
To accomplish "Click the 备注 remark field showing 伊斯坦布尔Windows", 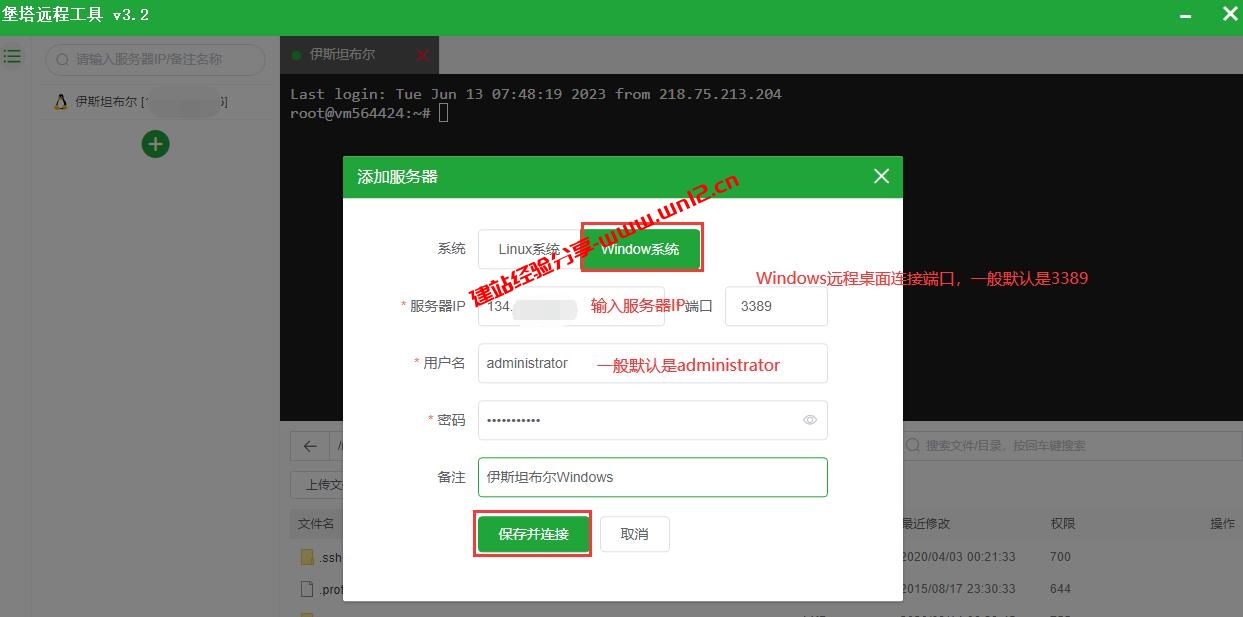I will 652,477.
